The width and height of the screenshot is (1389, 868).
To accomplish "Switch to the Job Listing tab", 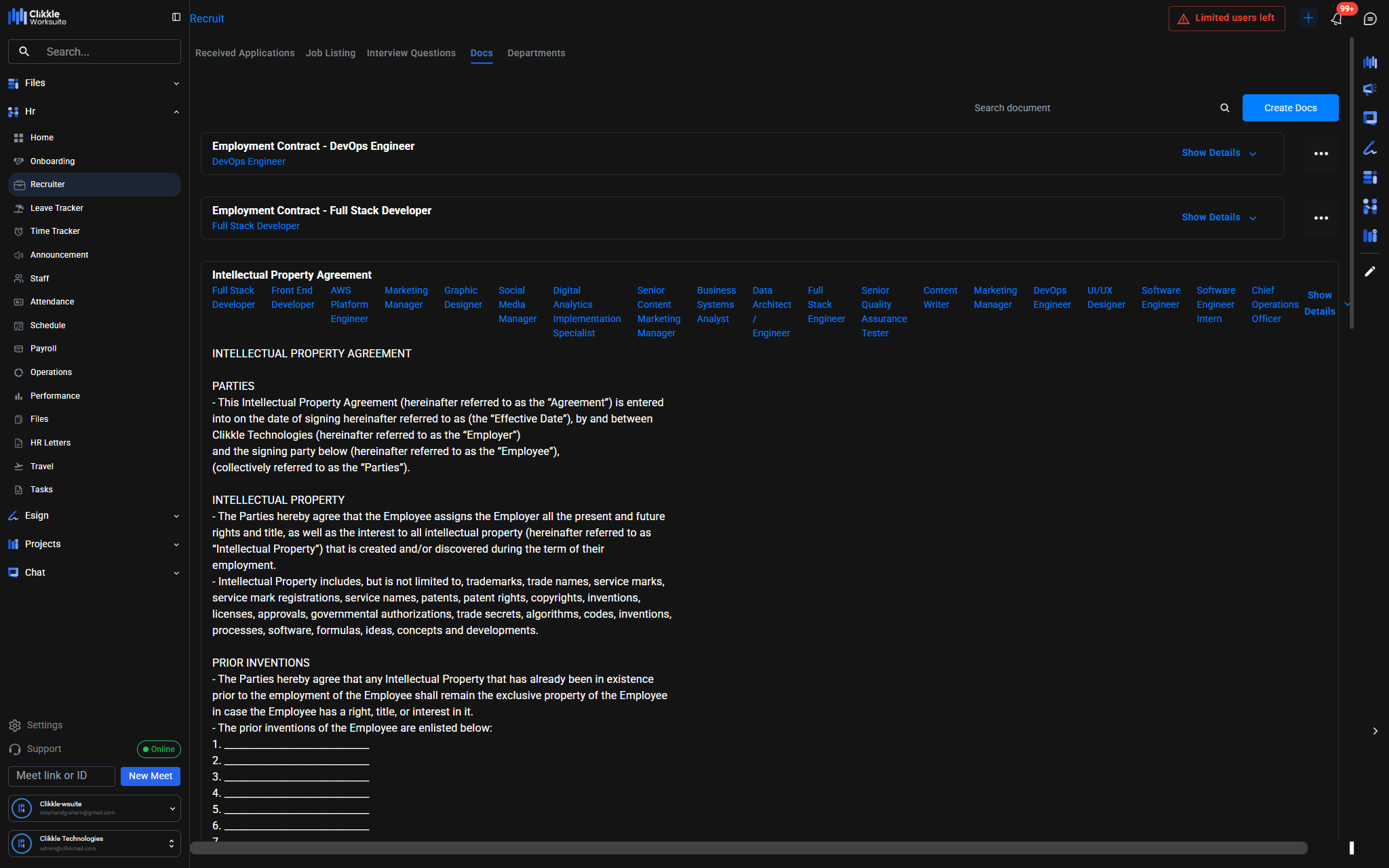I will coord(330,53).
